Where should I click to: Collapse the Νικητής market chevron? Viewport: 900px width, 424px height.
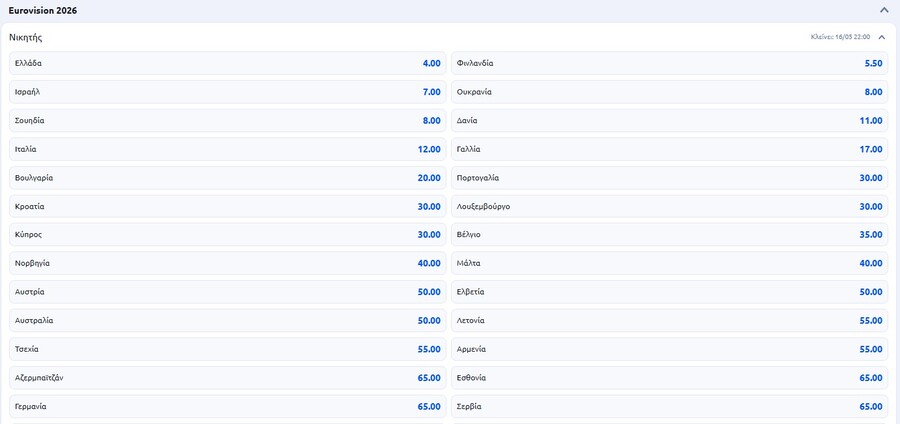coord(881,37)
